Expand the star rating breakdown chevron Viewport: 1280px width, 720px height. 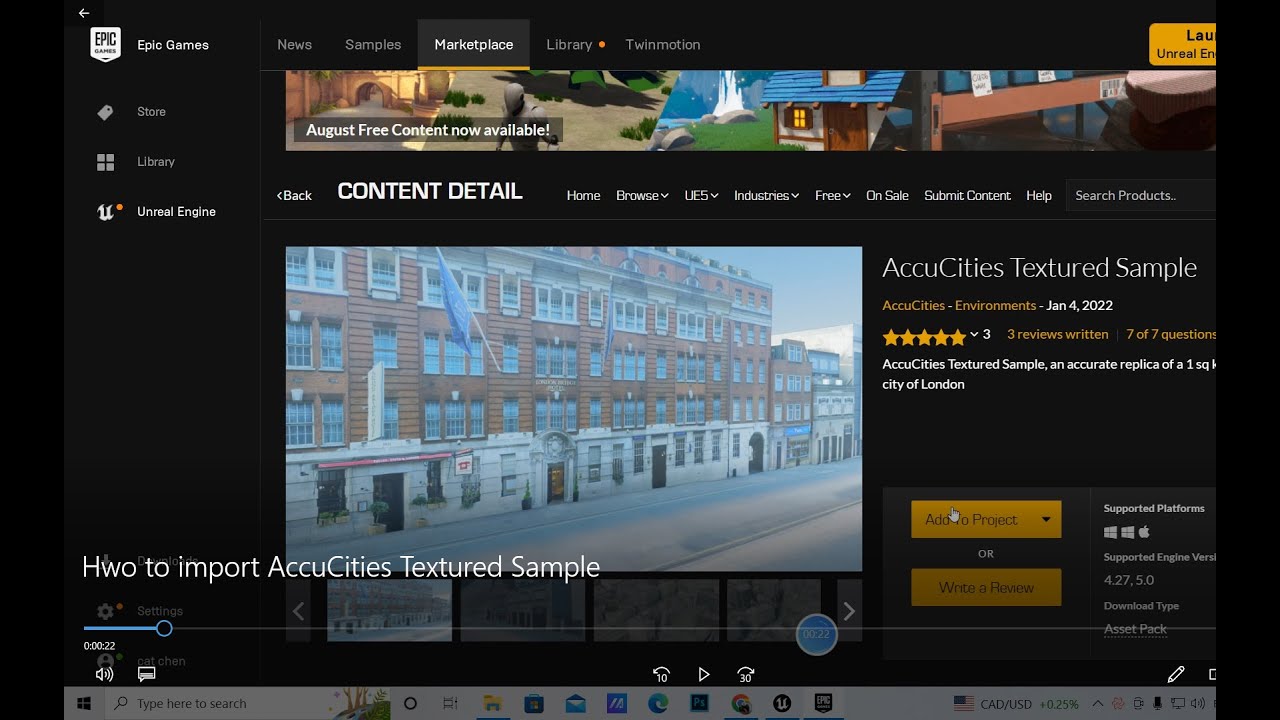pos(974,335)
